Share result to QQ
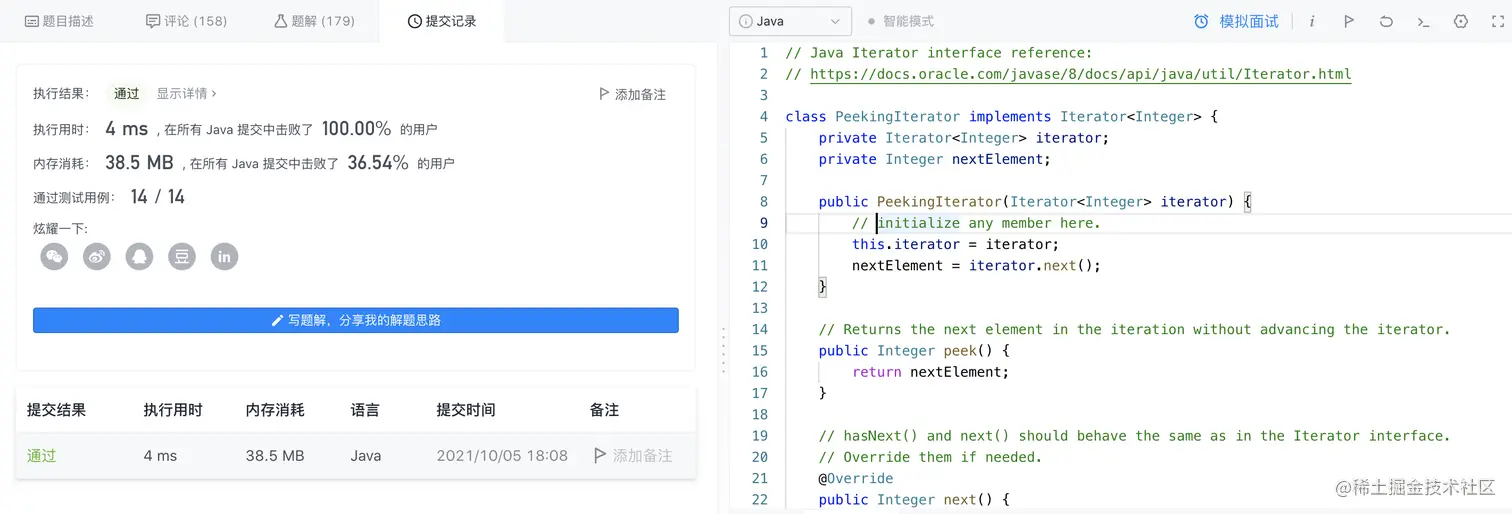1512x514 pixels. [x=139, y=257]
